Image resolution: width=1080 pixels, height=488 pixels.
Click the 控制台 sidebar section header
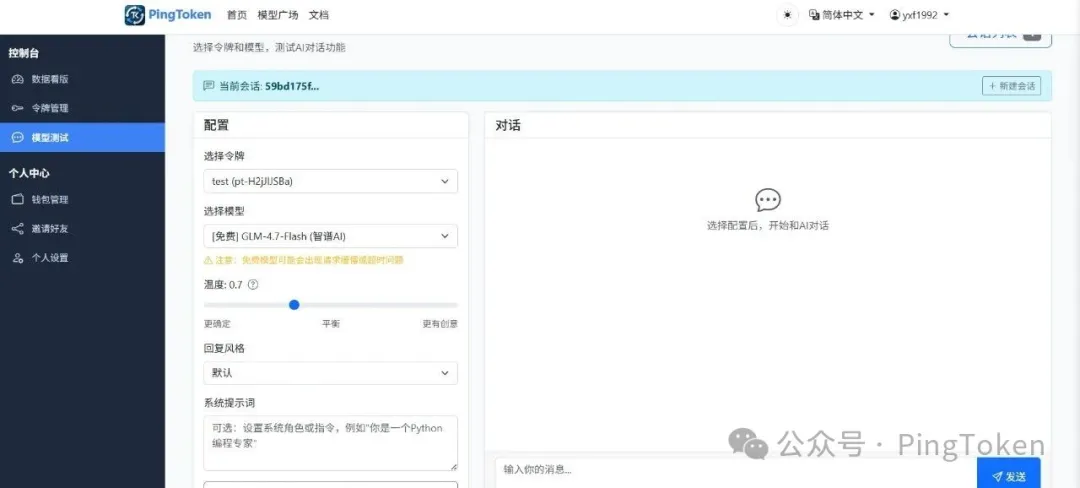click(x=23, y=53)
